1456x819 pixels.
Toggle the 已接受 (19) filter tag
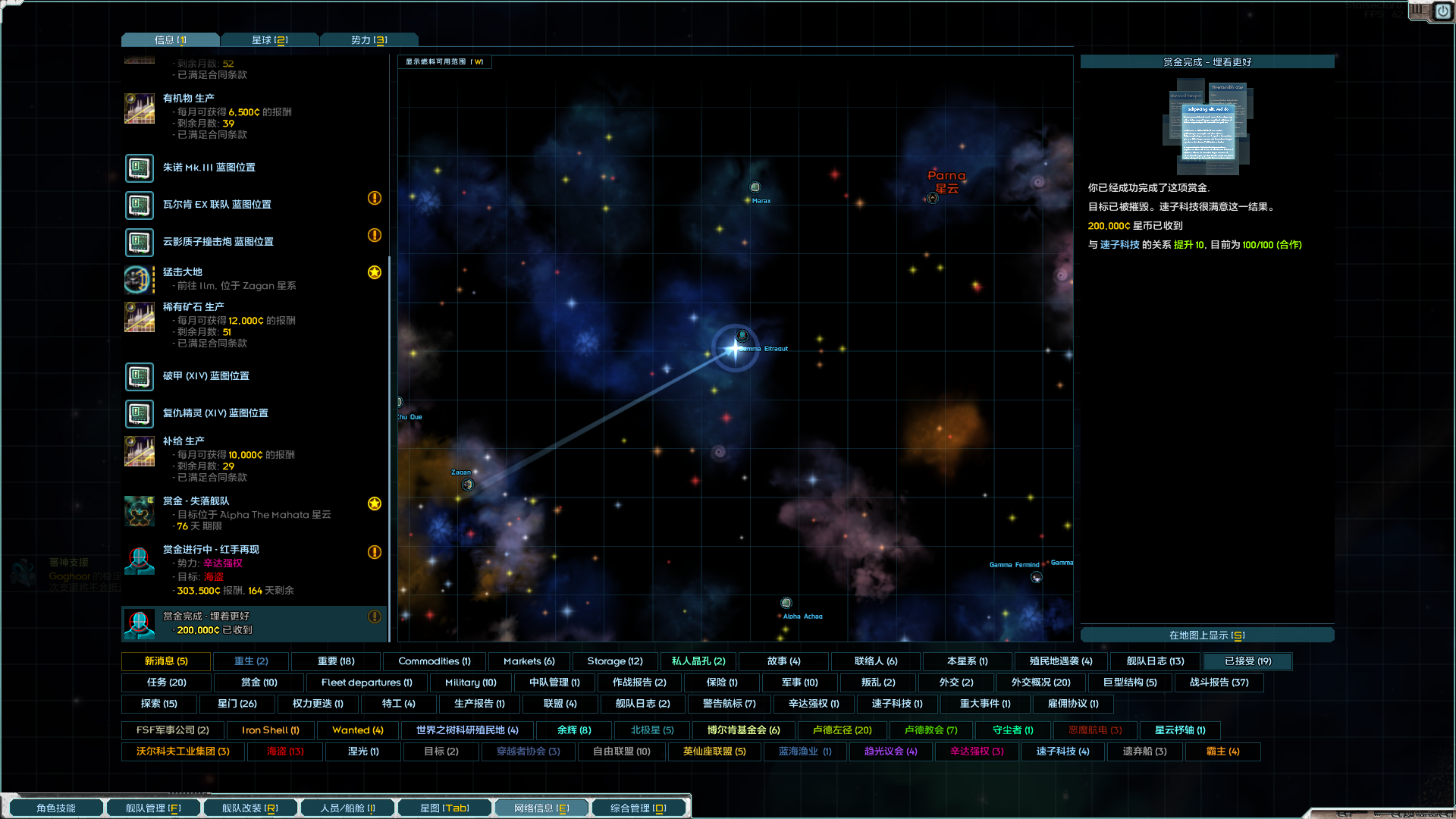coord(1247,661)
